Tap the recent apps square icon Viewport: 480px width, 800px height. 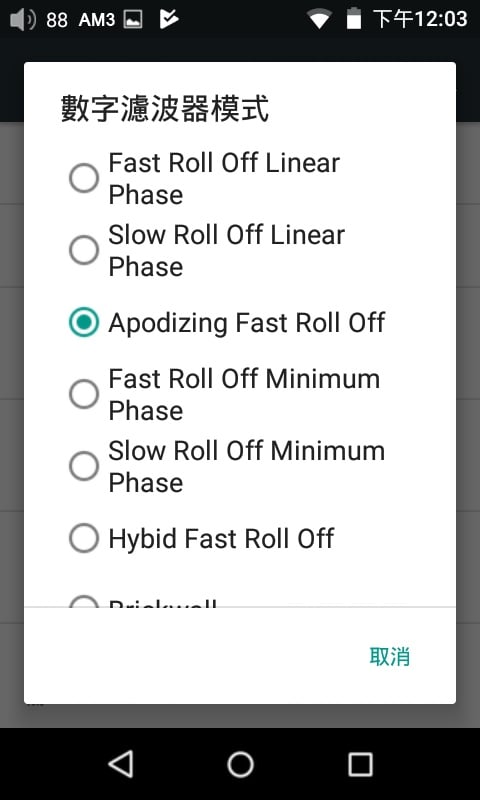360,764
